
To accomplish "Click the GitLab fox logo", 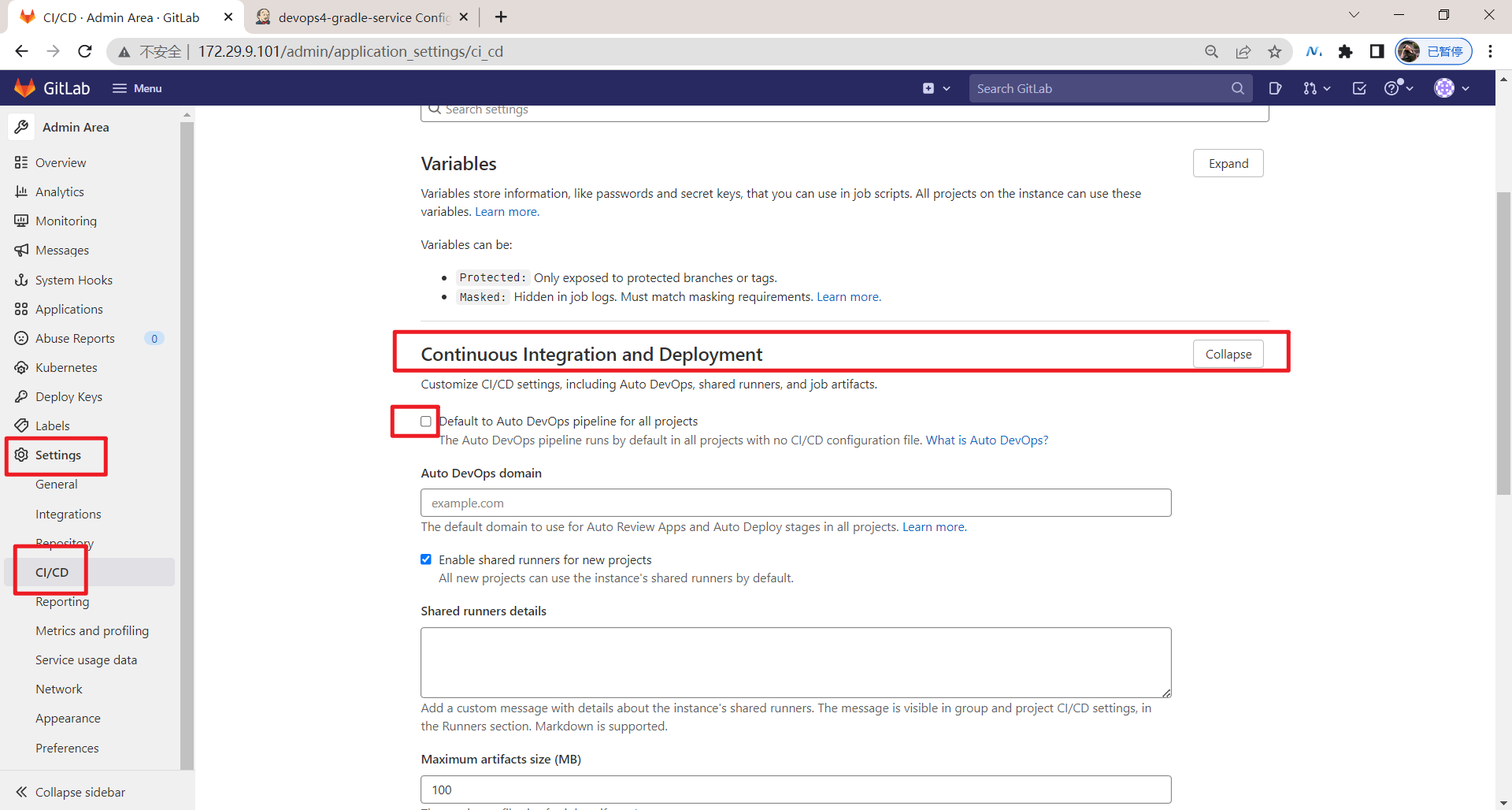I will (x=25, y=88).
